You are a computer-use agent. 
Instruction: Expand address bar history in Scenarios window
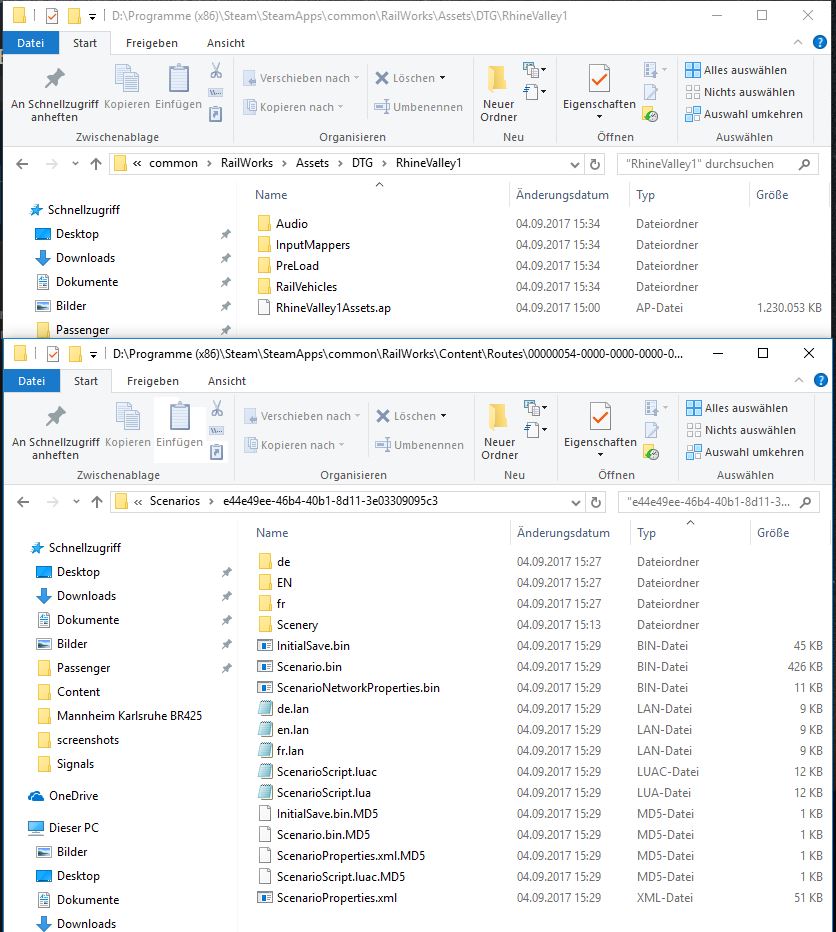click(x=576, y=503)
